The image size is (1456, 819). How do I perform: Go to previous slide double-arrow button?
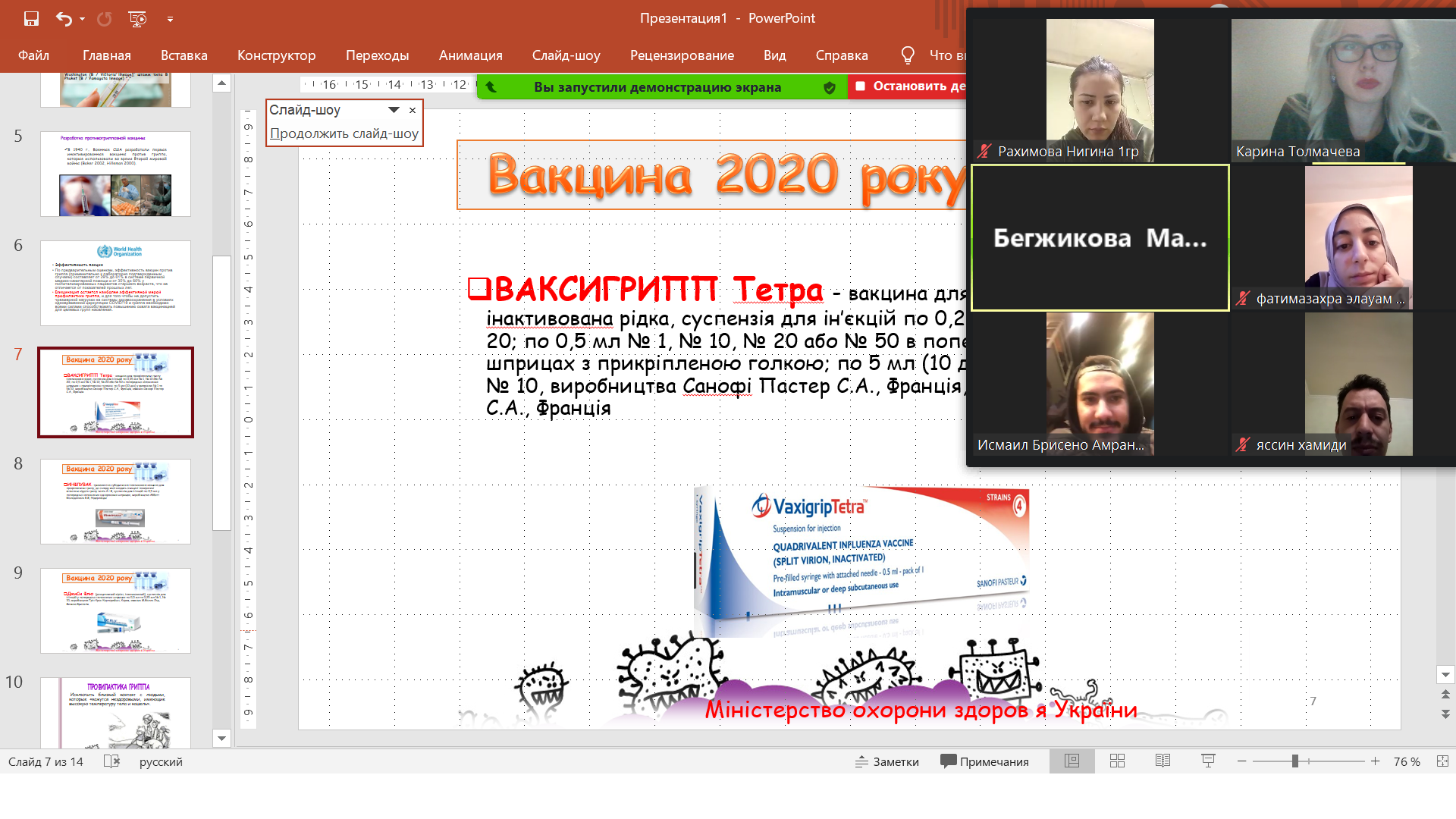click(x=1445, y=695)
